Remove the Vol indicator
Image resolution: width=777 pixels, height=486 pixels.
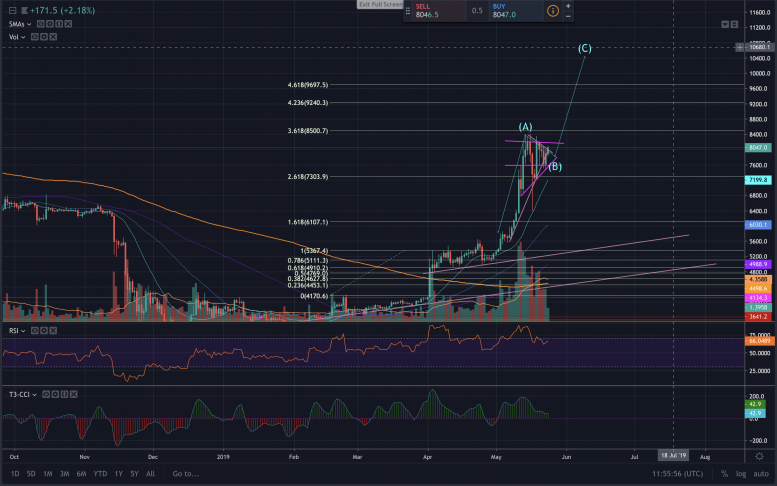pyautogui.click(x=53, y=37)
